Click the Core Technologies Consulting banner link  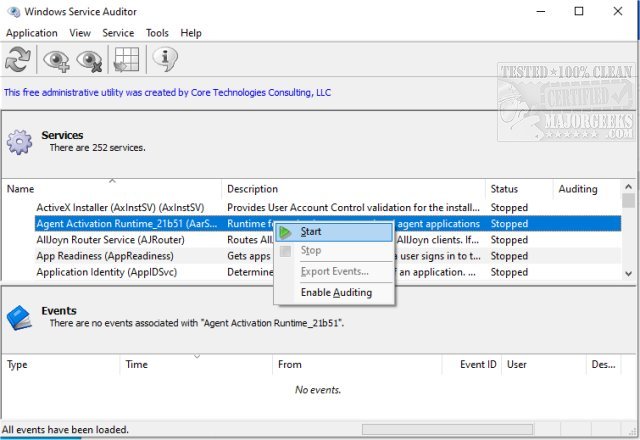click(167, 93)
